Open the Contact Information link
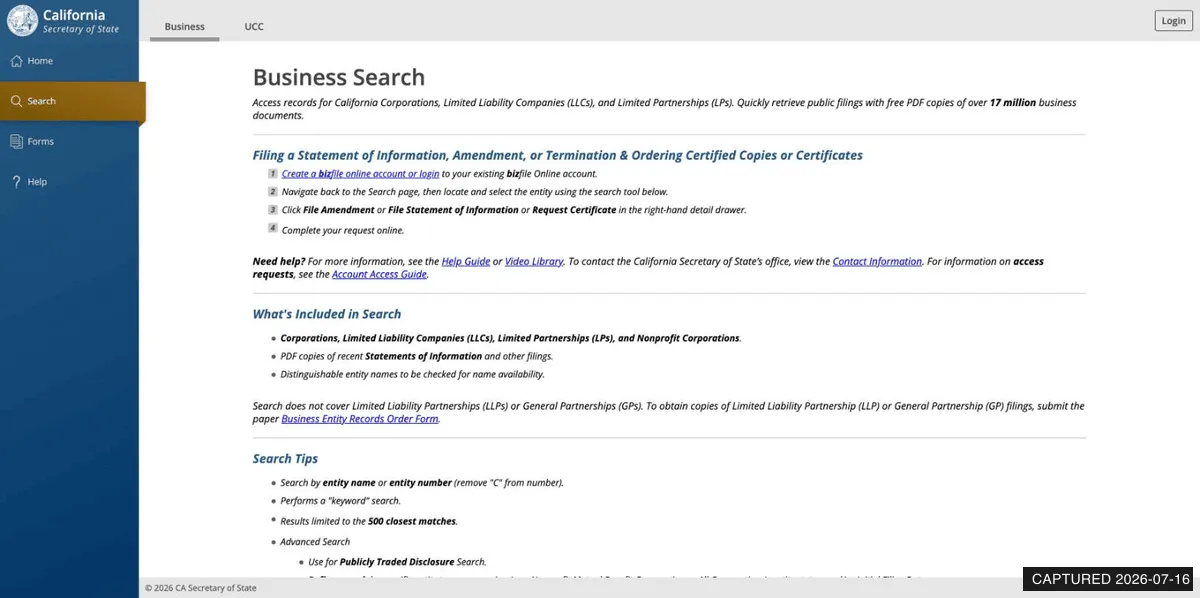Viewport: 1200px width, 598px height. pos(877,262)
